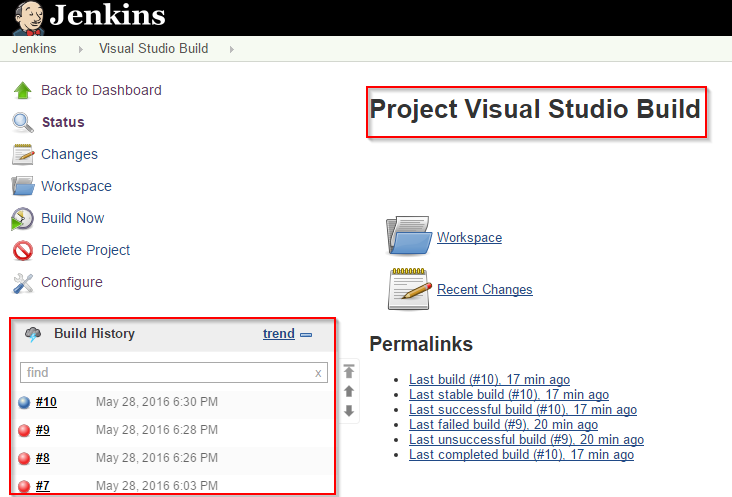This screenshot has height=497, width=732.
Task: Open Last failed build (#9) permalink
Action: click(x=503, y=424)
